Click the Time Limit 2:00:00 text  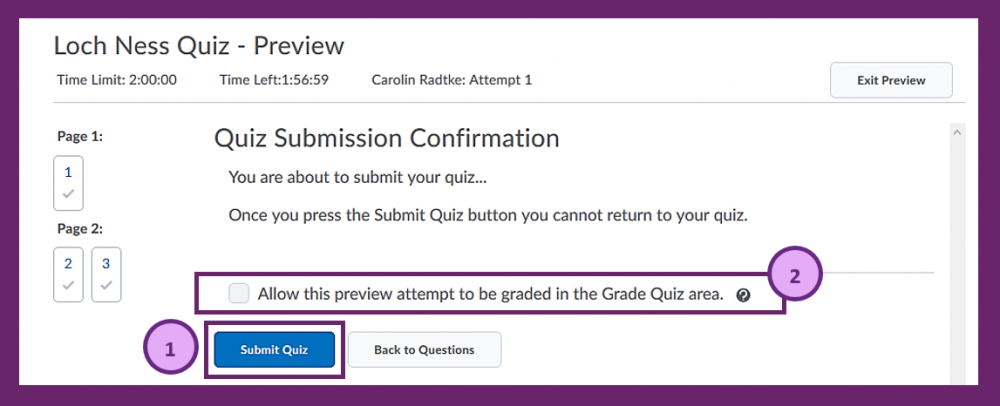[x=117, y=80]
